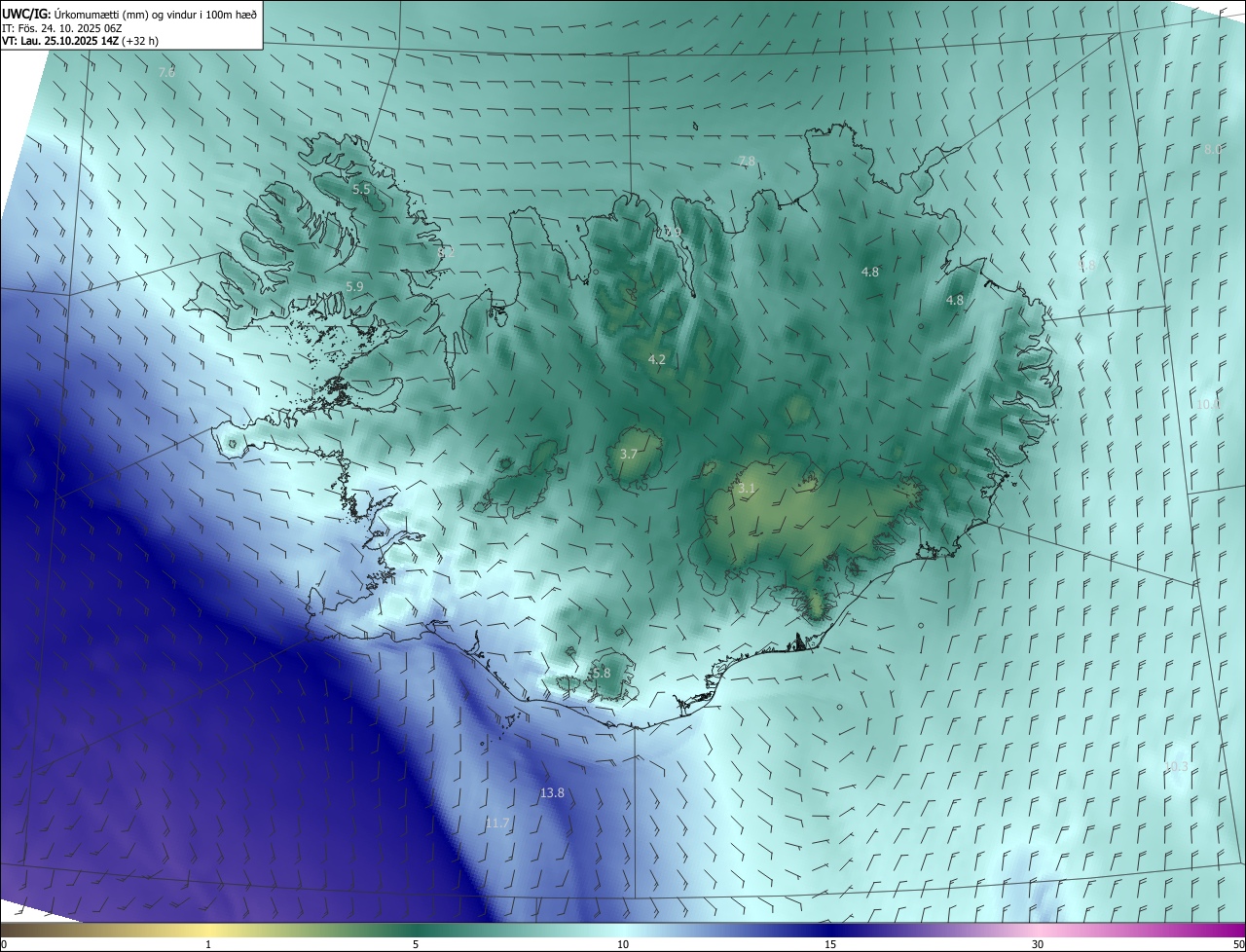
Task: Click the 8.0 value in the northeast corner
Action: (1212, 149)
